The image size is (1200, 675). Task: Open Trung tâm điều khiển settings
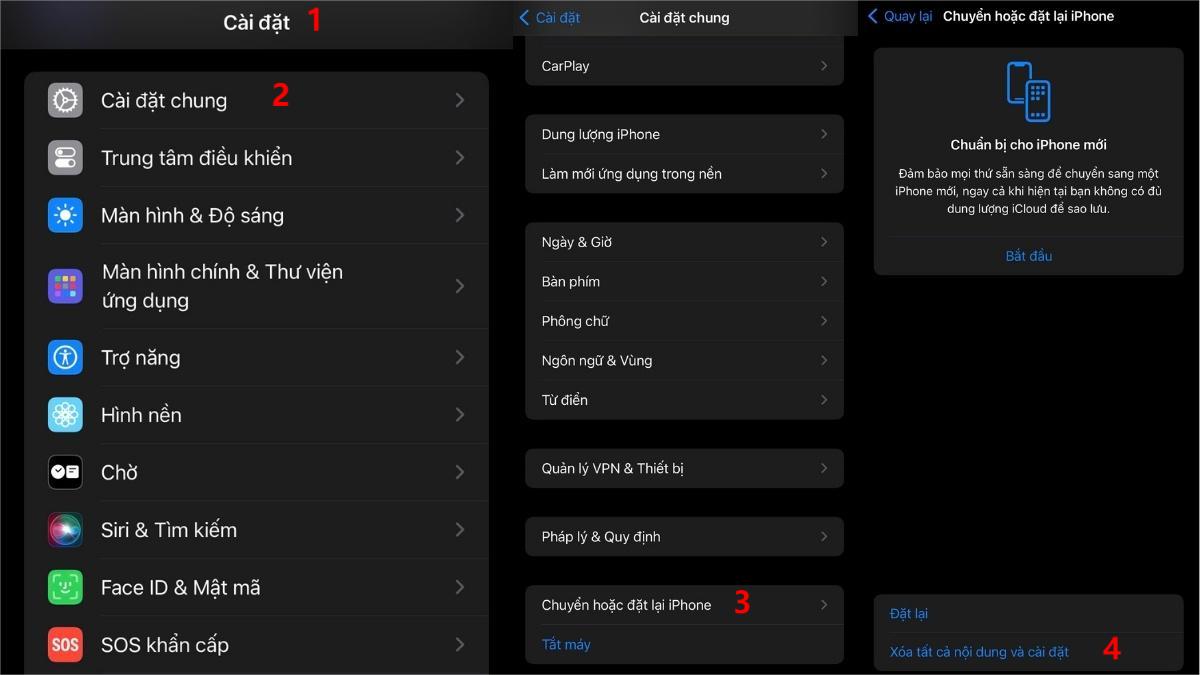[x=257, y=157]
